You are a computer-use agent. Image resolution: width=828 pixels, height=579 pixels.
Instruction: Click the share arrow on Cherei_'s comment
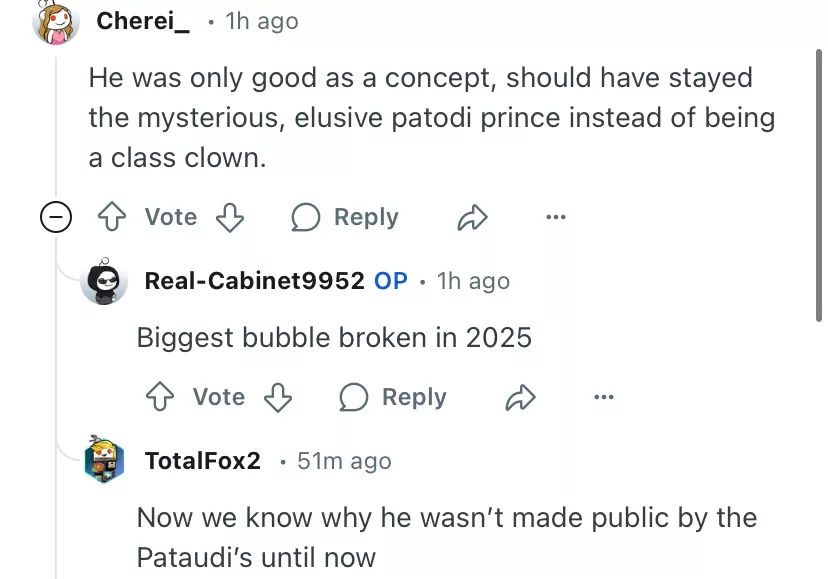point(472,217)
